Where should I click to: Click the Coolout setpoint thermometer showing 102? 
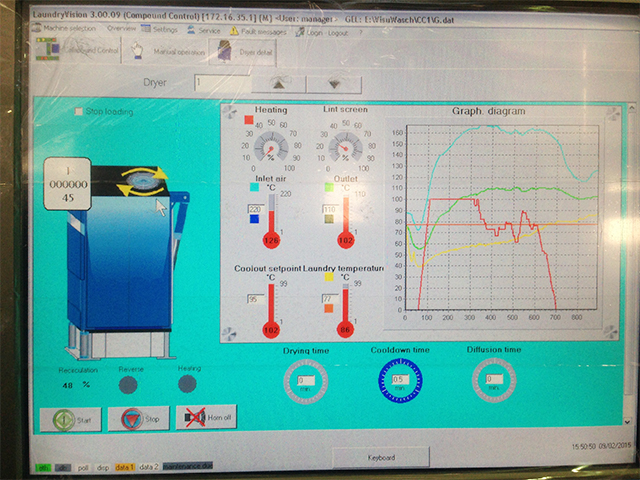click(x=271, y=311)
